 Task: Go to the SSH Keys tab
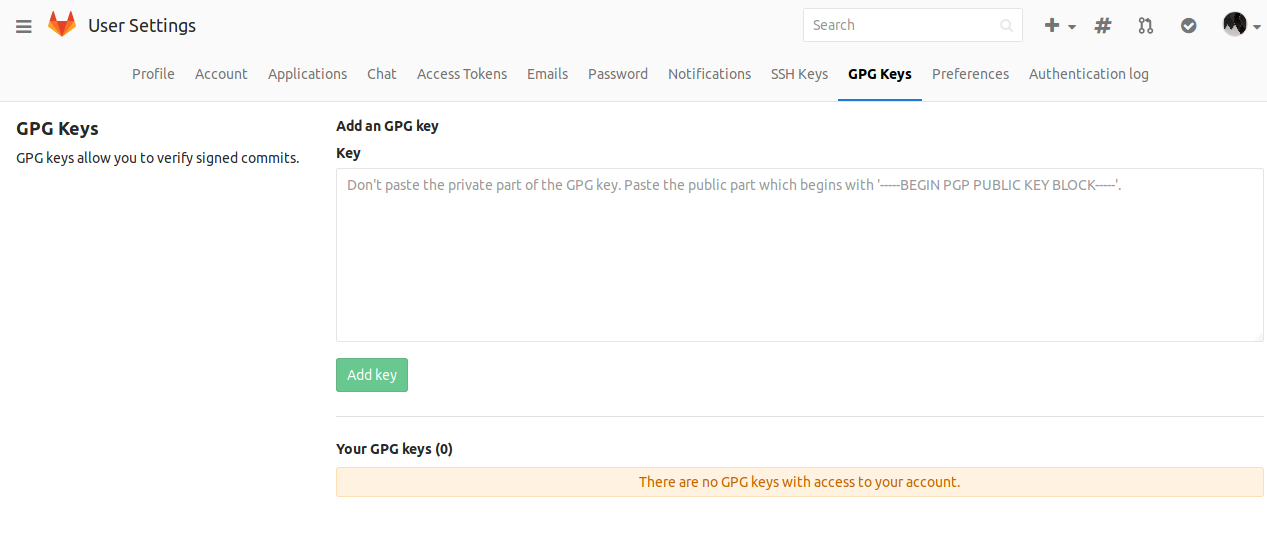coord(799,74)
